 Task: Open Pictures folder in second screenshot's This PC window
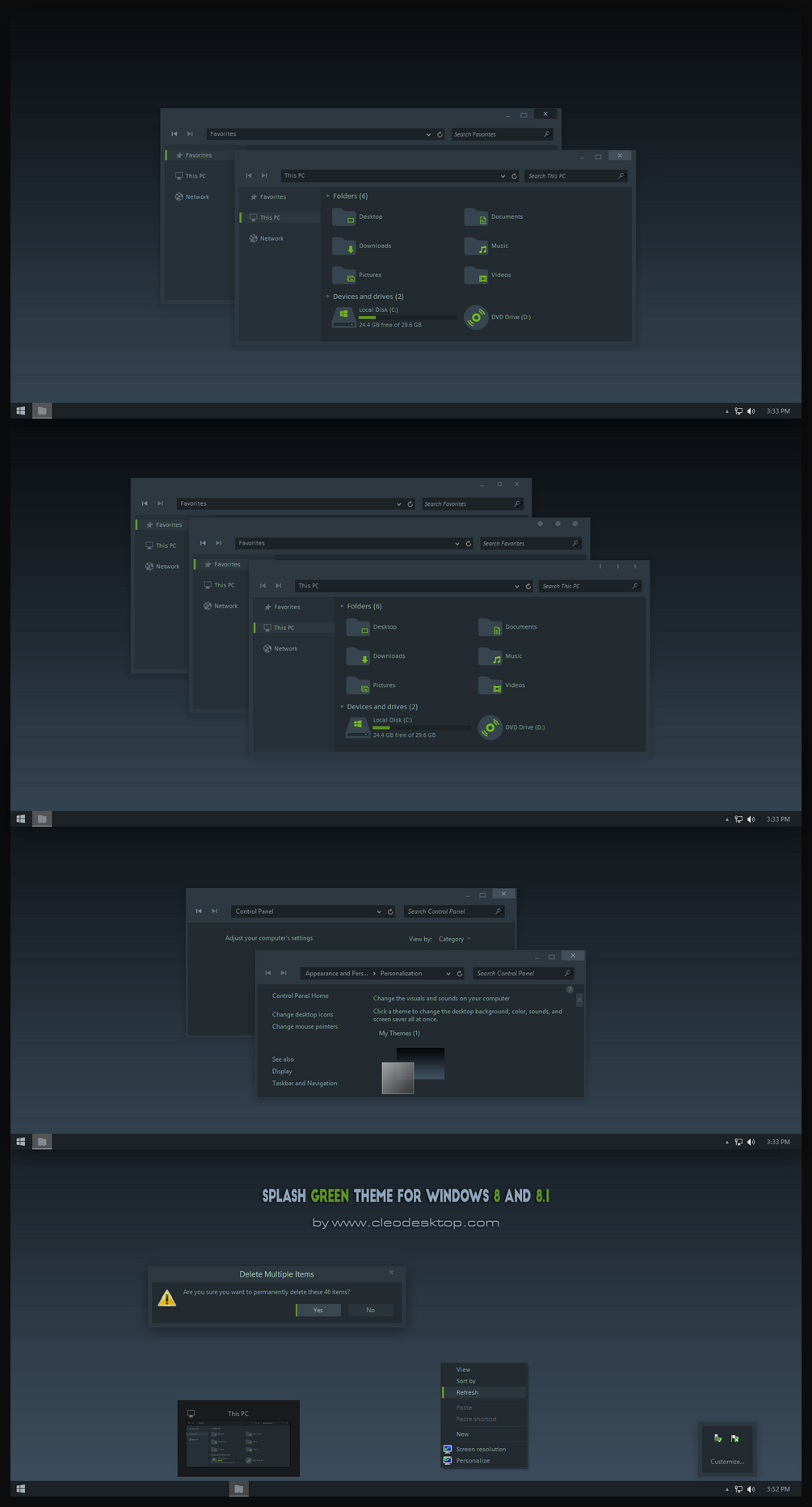(370, 685)
